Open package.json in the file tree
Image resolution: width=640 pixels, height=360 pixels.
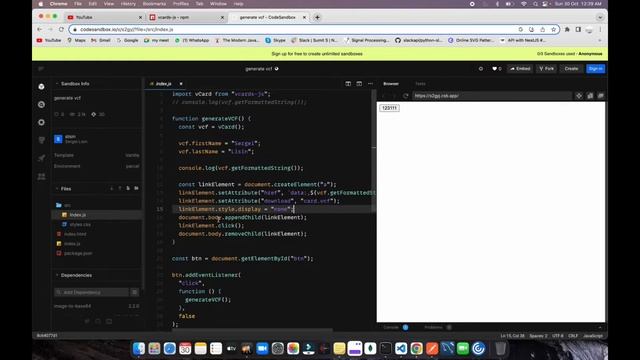click(78, 253)
